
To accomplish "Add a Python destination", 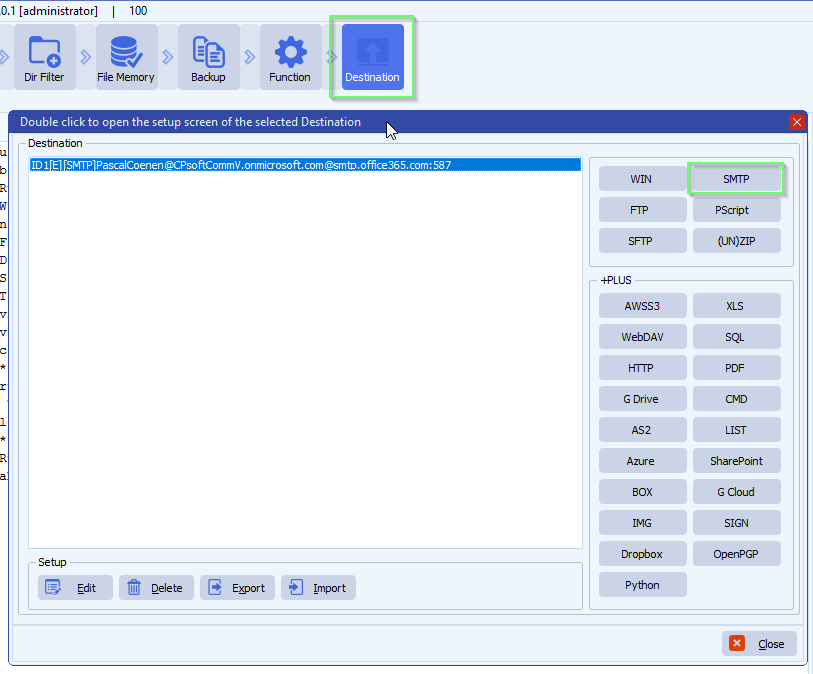I will pos(642,584).
